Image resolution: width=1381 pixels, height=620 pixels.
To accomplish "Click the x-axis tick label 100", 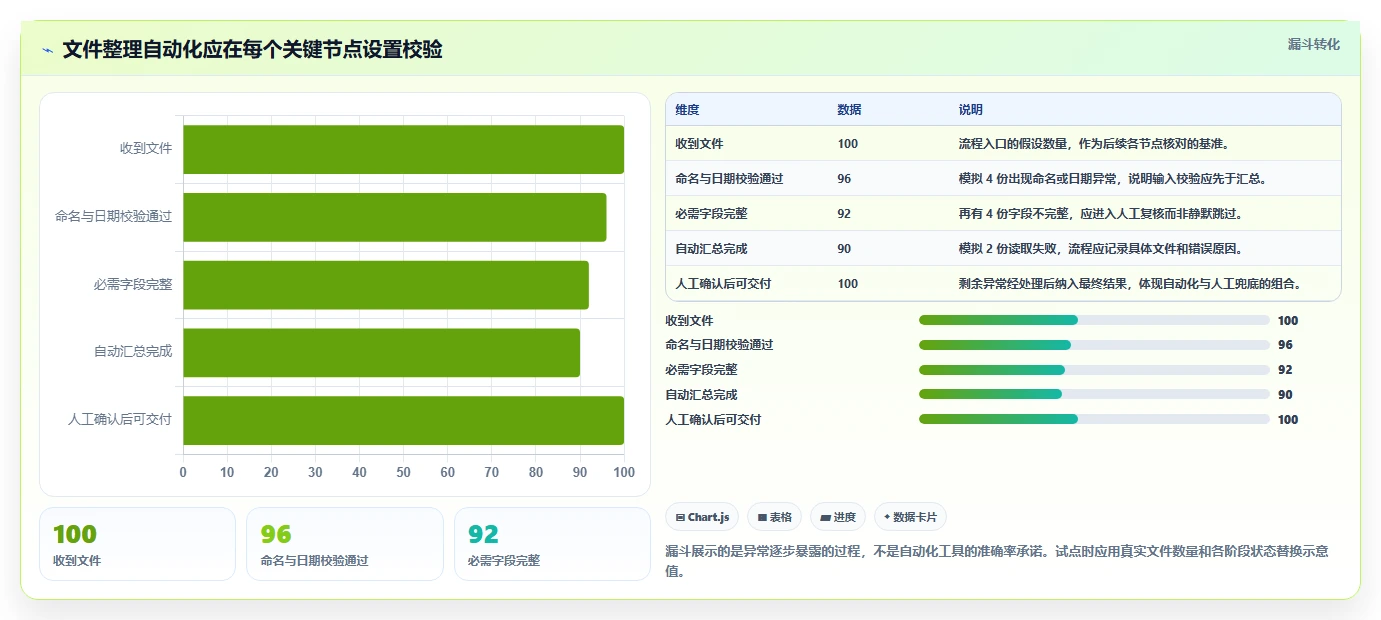I will tap(624, 472).
